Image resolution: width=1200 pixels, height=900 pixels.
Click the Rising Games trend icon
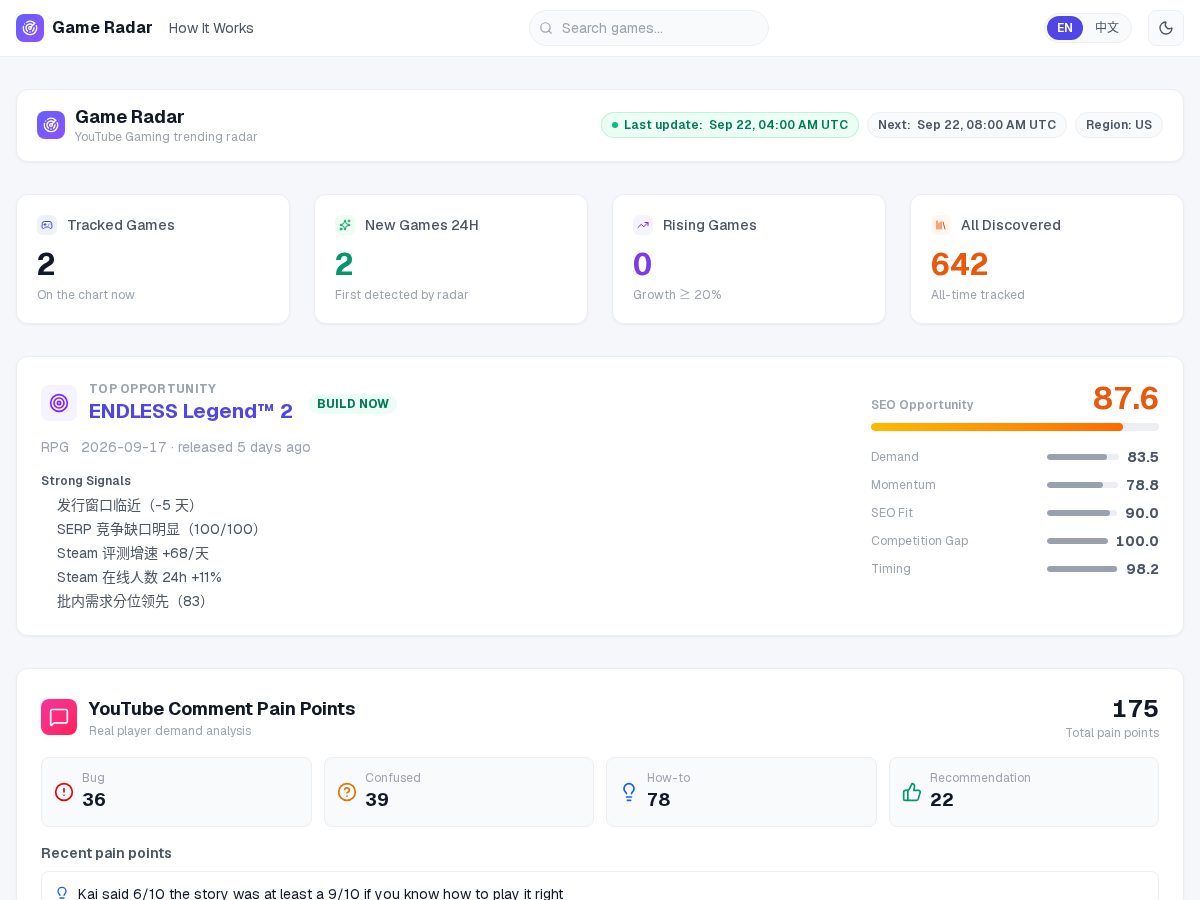[643, 225]
